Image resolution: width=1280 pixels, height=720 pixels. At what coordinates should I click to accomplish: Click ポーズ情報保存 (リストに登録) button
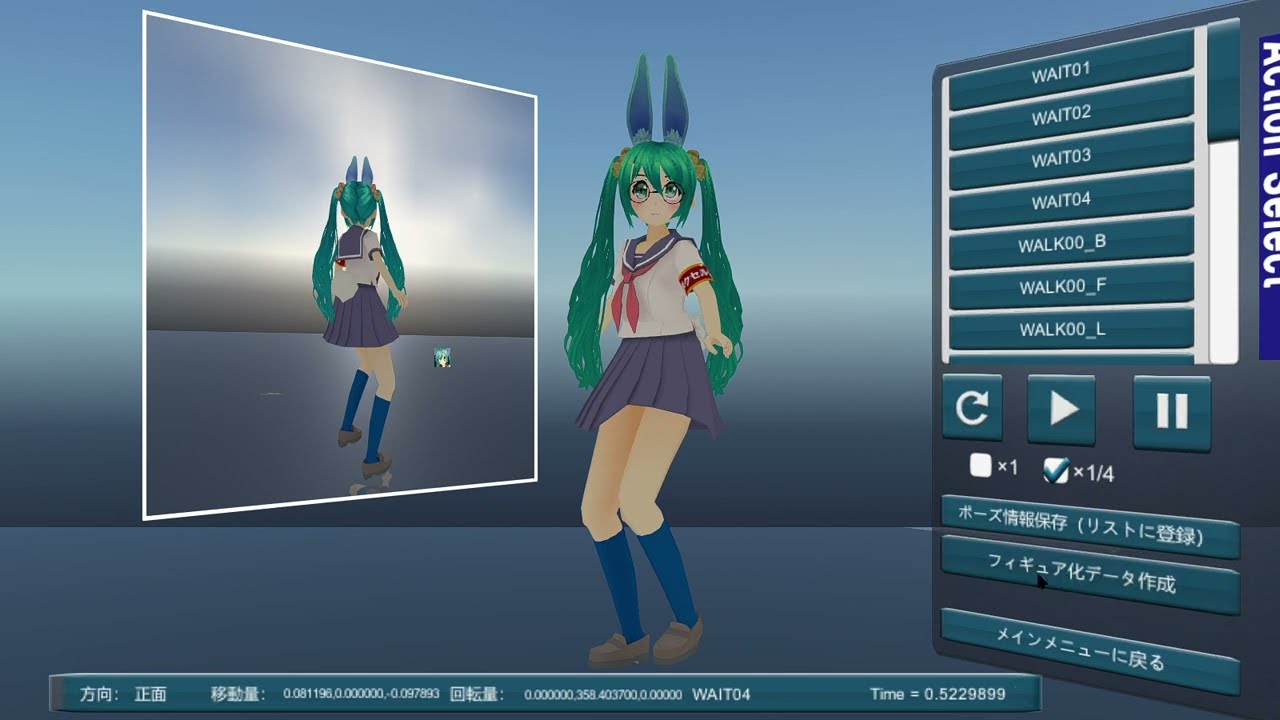click(x=1090, y=525)
